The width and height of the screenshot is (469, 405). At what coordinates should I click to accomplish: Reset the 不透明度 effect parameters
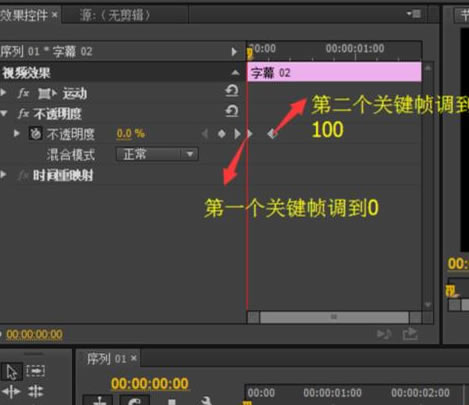click(232, 111)
